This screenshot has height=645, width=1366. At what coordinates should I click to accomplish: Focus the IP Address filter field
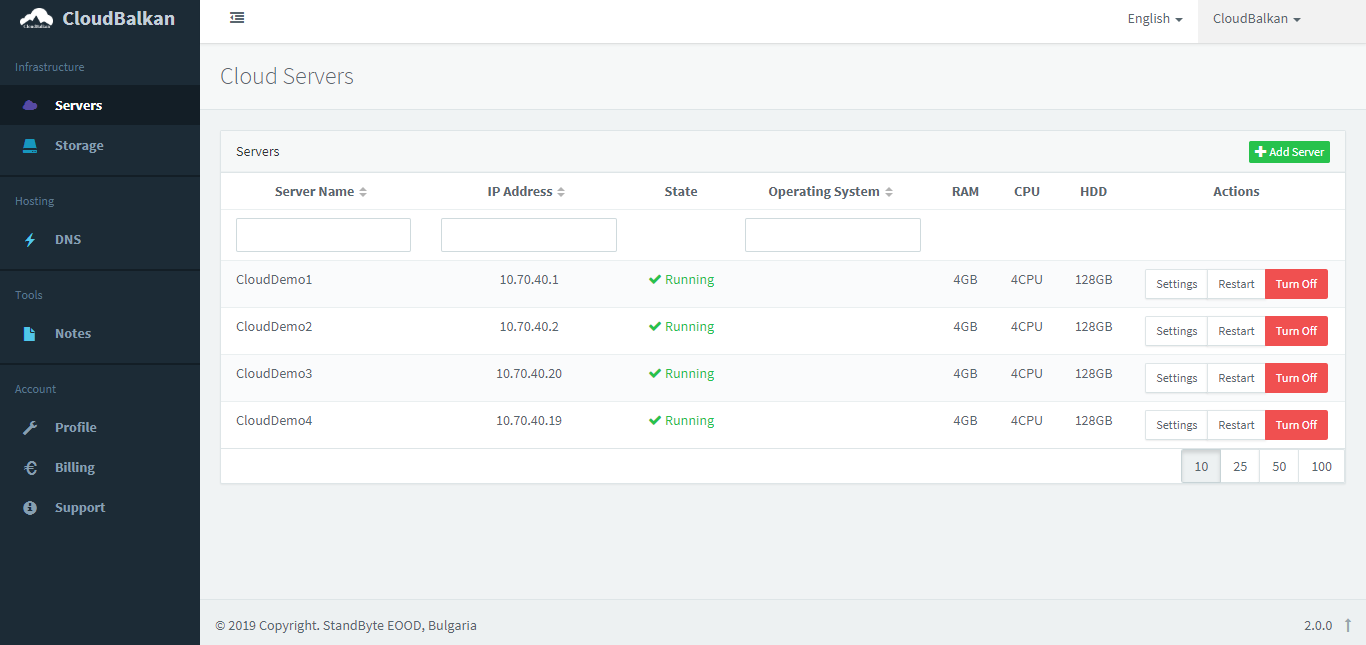pyautogui.click(x=529, y=235)
